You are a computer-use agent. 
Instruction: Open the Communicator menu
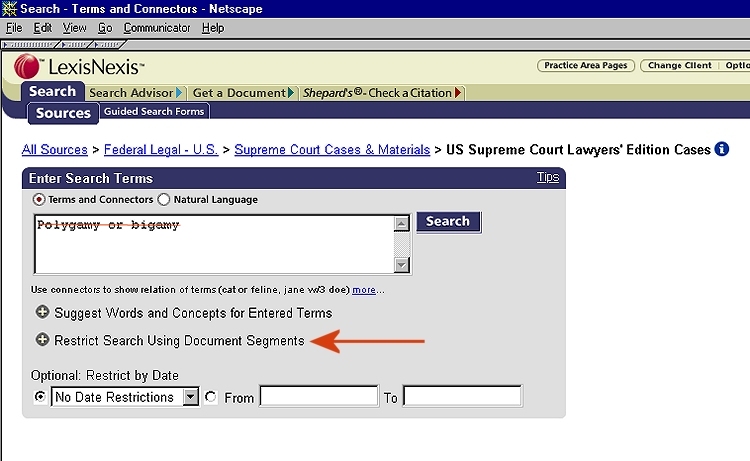coord(157,28)
